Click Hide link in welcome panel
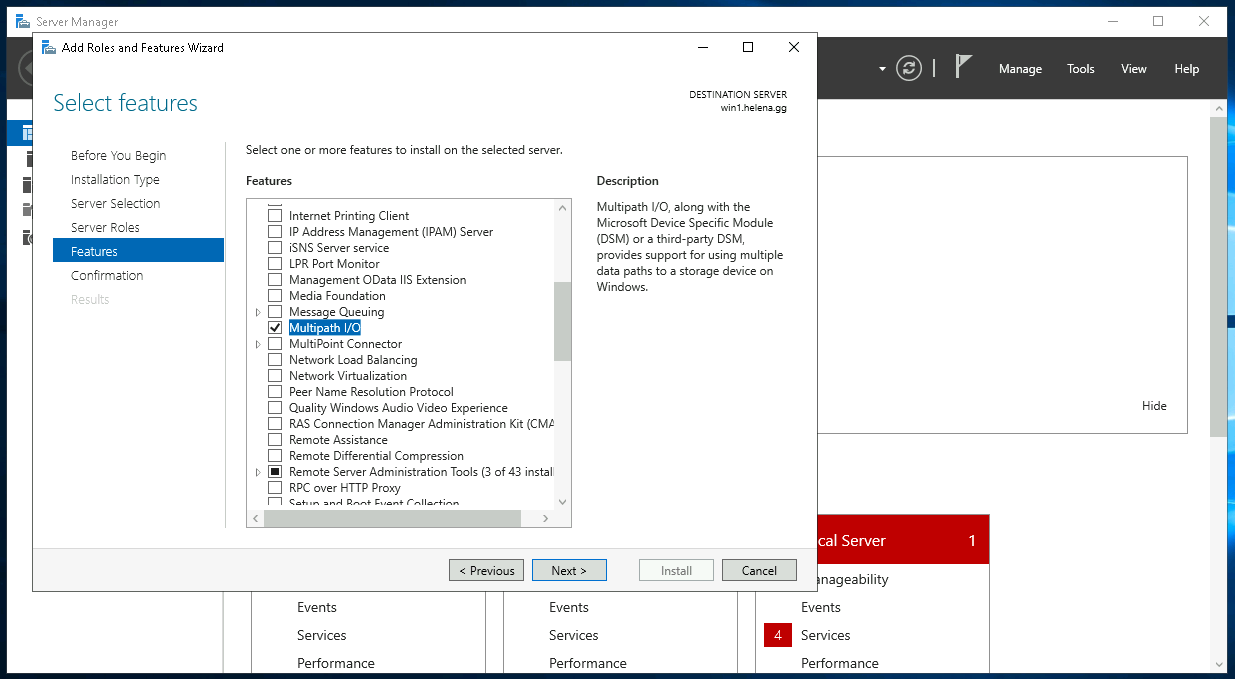Screen dimensions: 1235x679 [1154, 406]
